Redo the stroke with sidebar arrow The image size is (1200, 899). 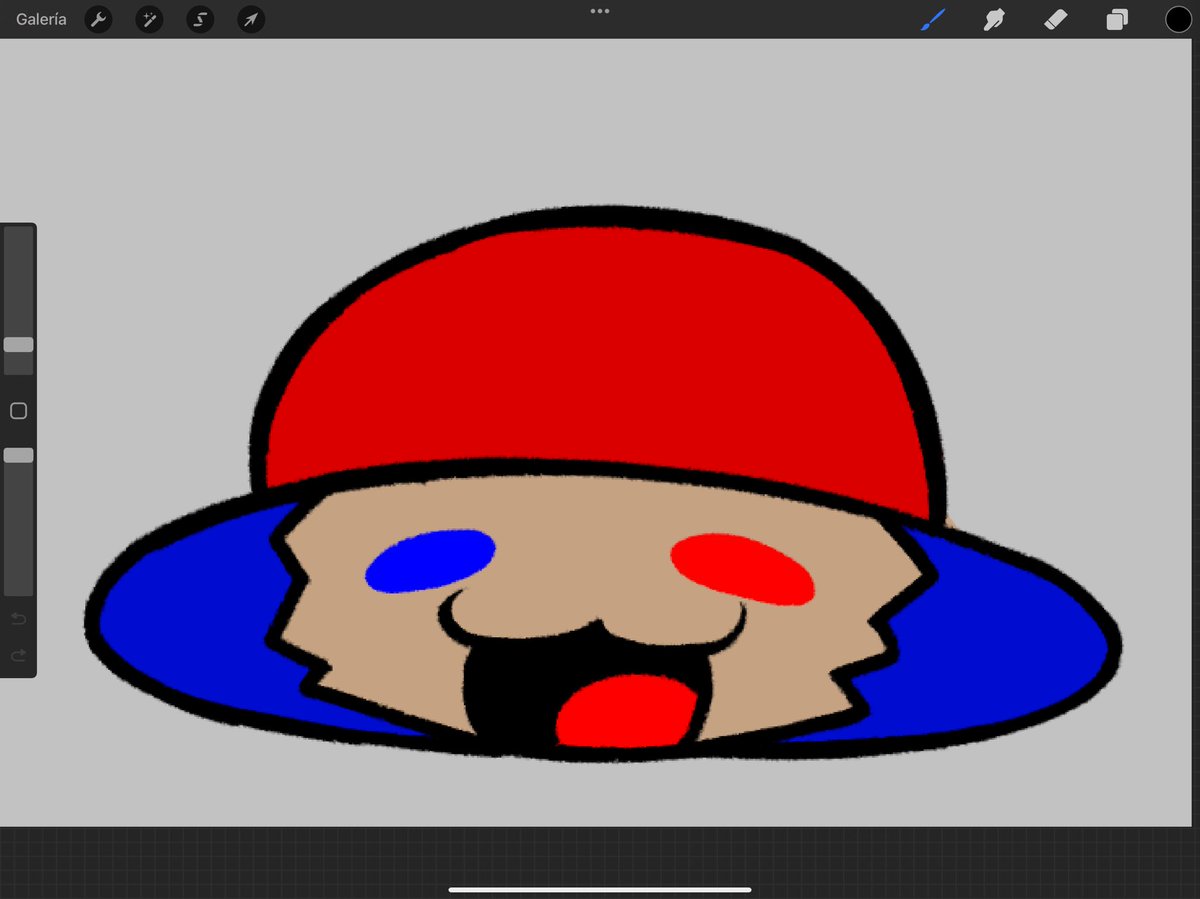[x=18, y=655]
